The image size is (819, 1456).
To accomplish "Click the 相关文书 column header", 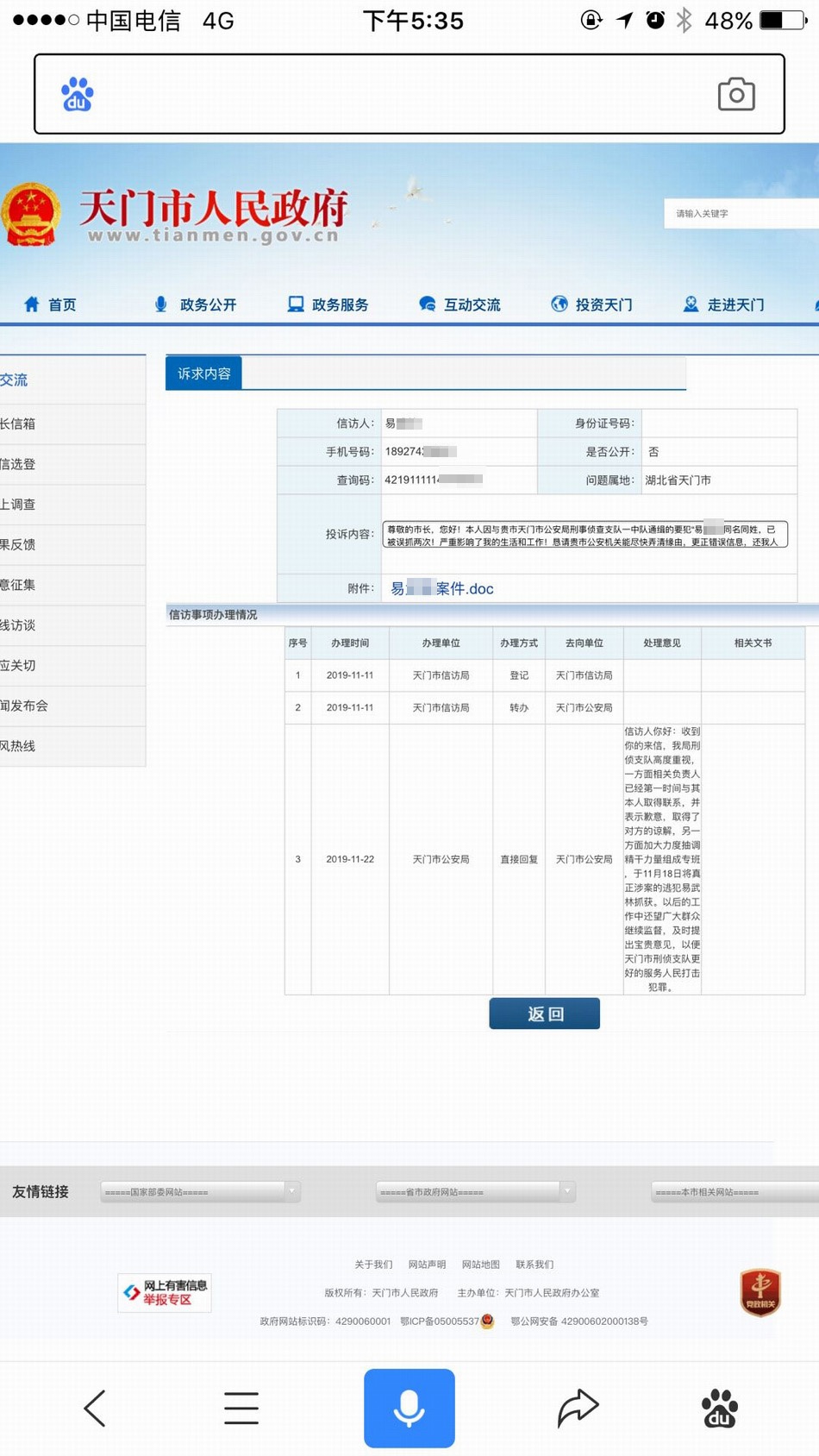I will pyautogui.click(x=753, y=643).
